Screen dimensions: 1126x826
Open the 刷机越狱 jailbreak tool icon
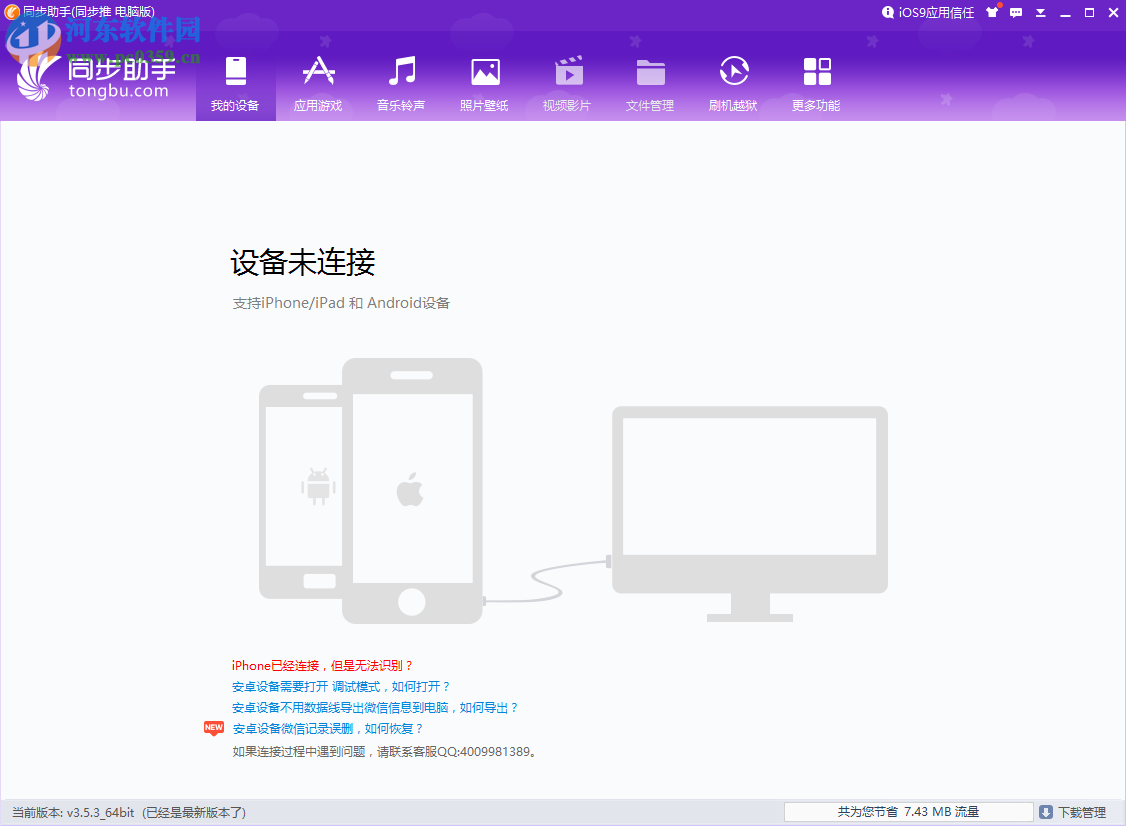[733, 70]
